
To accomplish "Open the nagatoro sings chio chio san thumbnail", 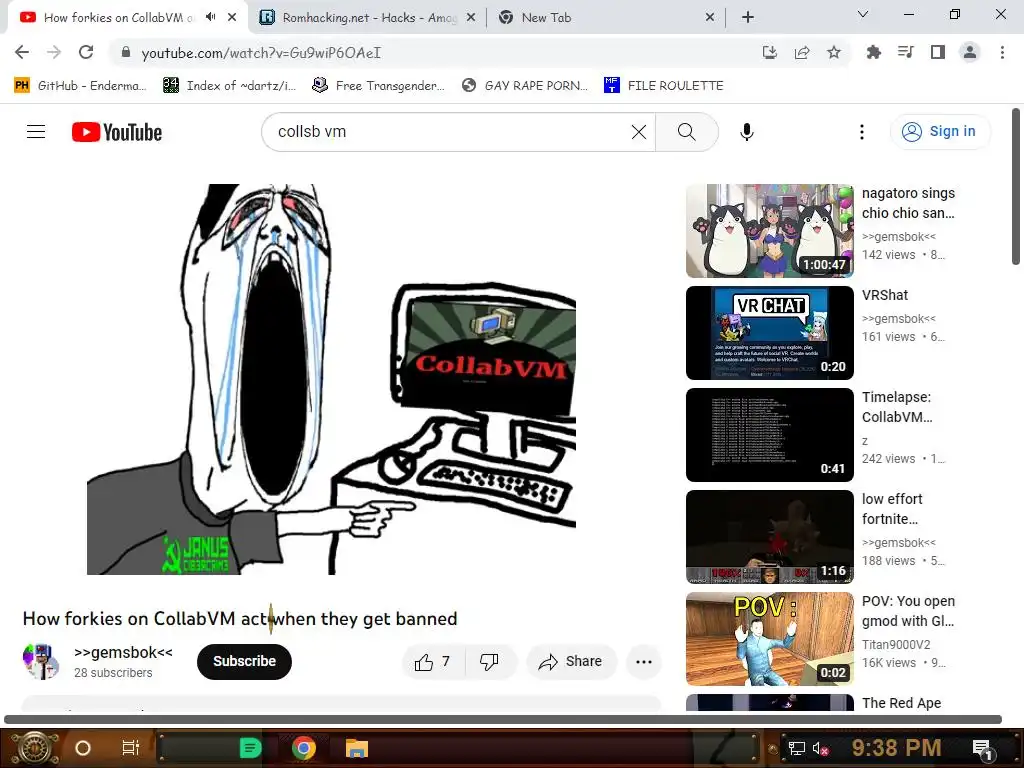I will [x=769, y=231].
